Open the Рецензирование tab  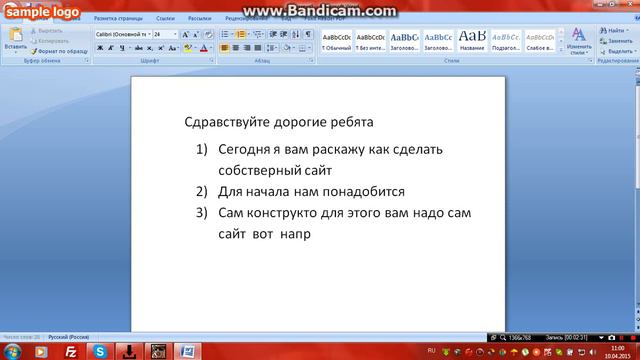click(x=246, y=18)
